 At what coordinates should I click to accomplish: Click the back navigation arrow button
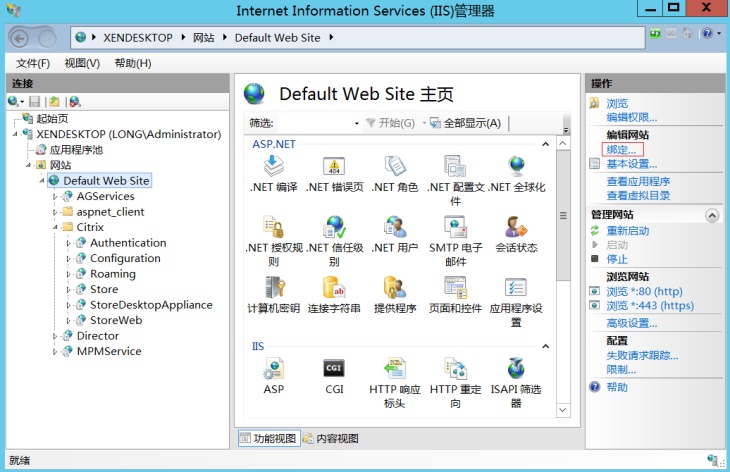coord(20,38)
